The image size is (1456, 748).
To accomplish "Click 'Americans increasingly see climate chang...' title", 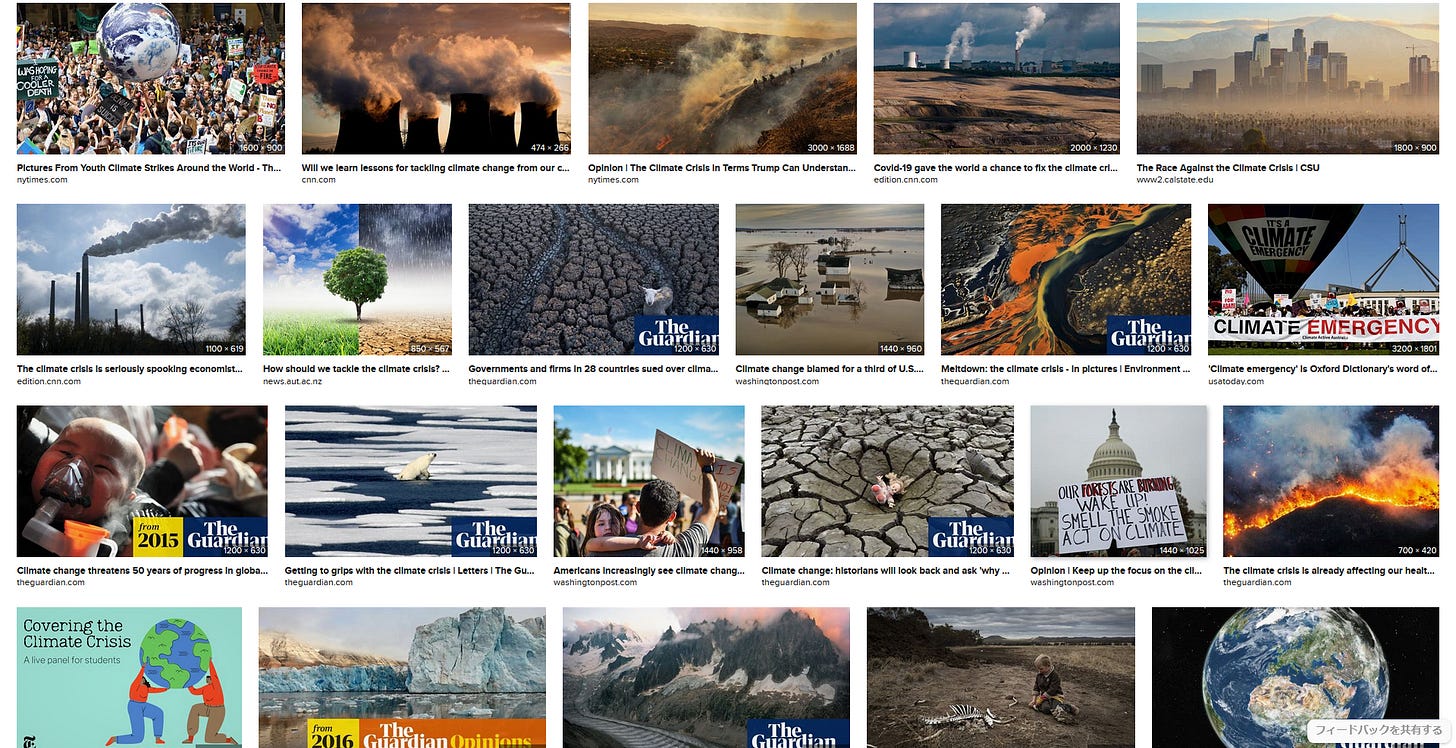I will [x=649, y=571].
